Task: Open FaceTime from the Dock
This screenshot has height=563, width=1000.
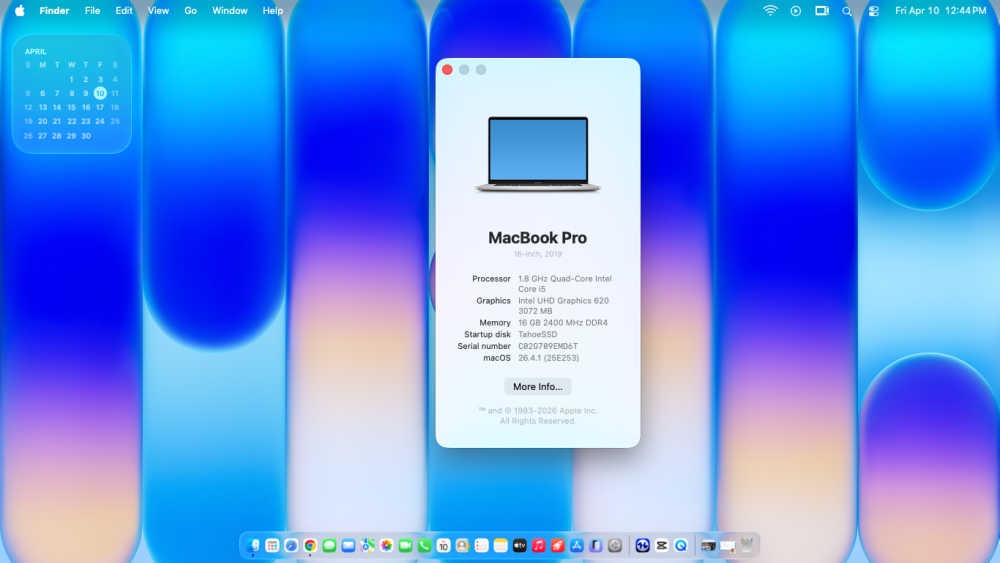Action: pos(406,545)
